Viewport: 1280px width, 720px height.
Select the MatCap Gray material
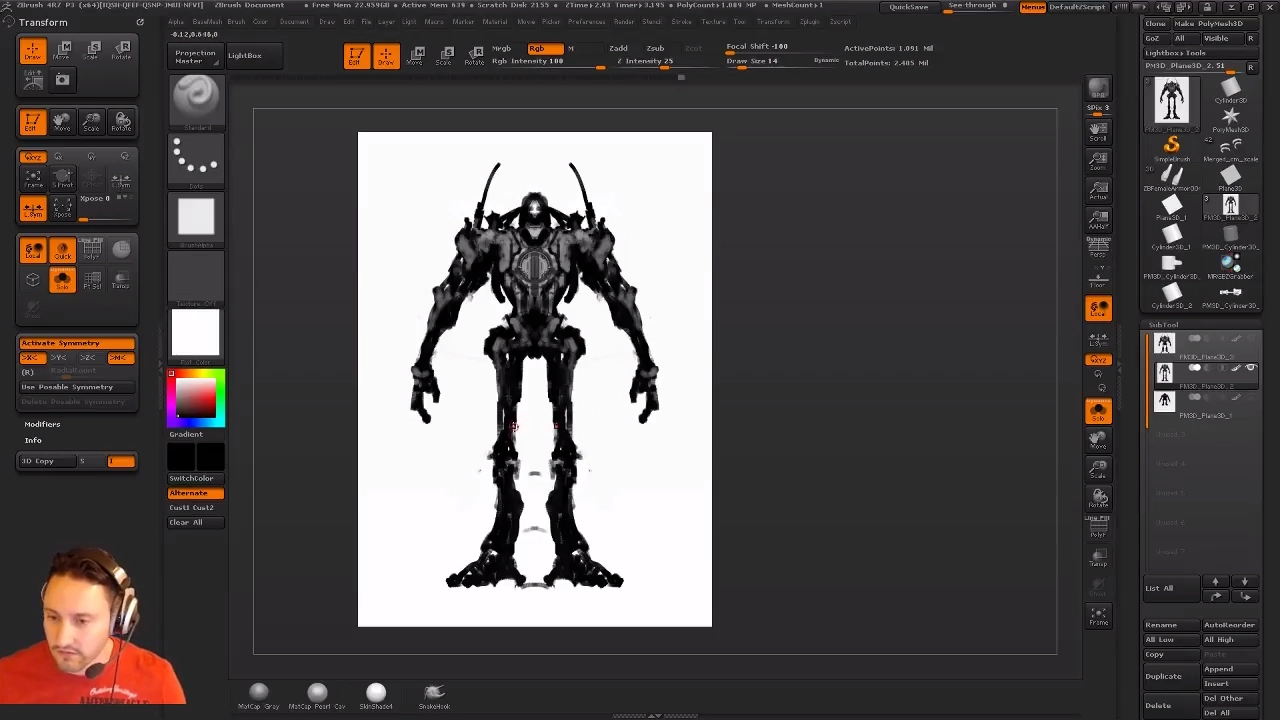[258, 696]
